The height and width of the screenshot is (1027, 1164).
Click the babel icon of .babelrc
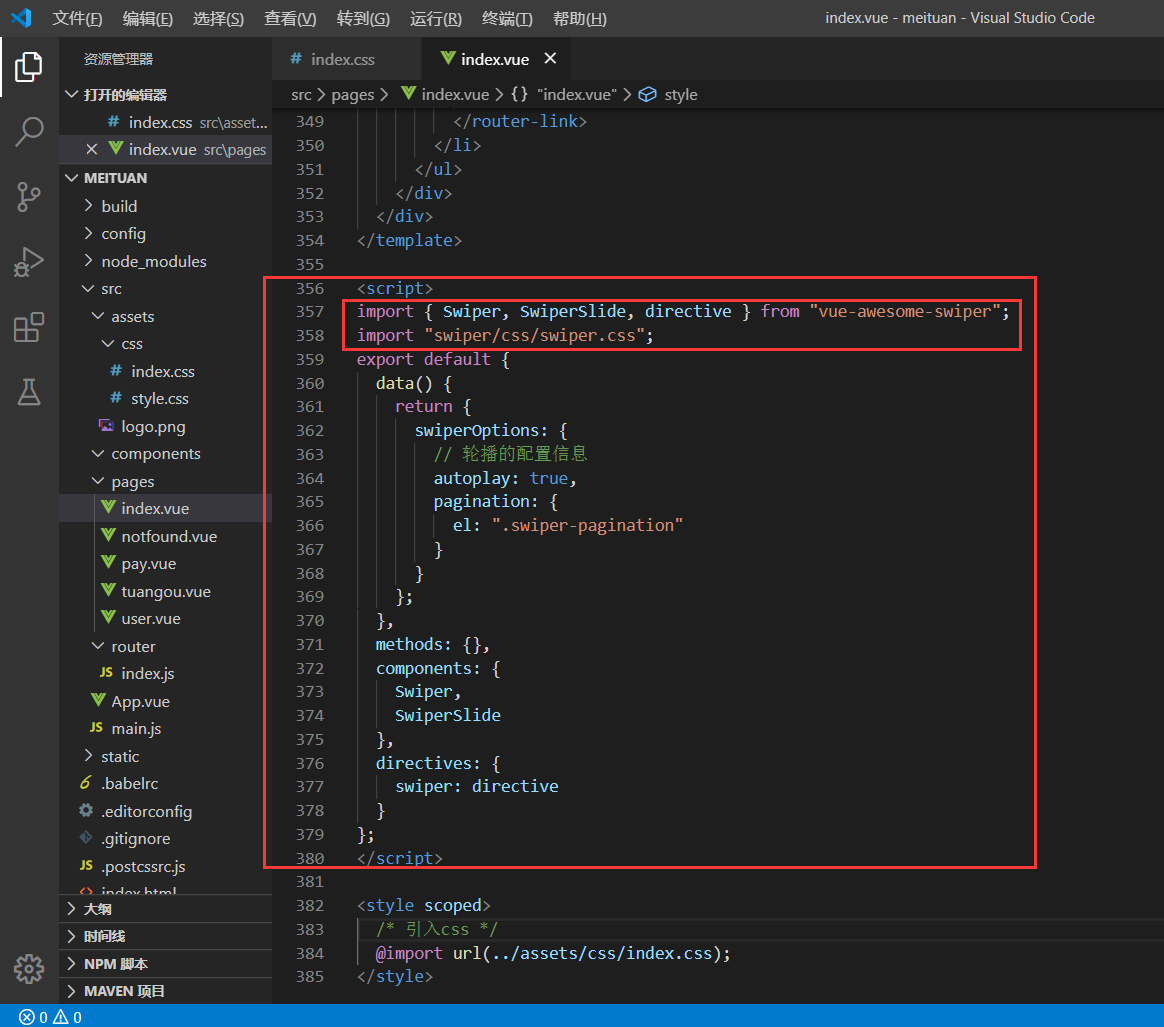point(86,783)
